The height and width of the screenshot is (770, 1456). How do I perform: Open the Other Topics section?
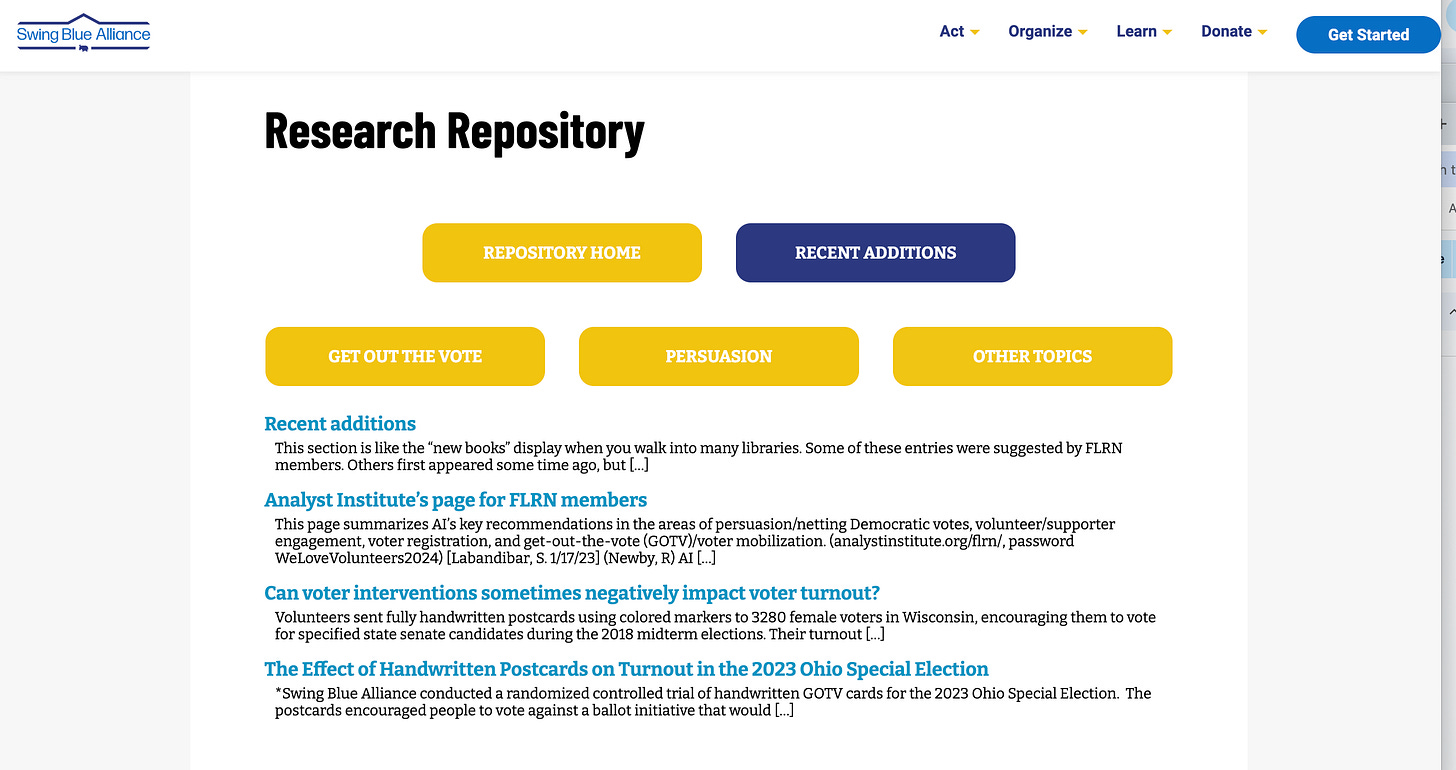pyautogui.click(x=1032, y=356)
